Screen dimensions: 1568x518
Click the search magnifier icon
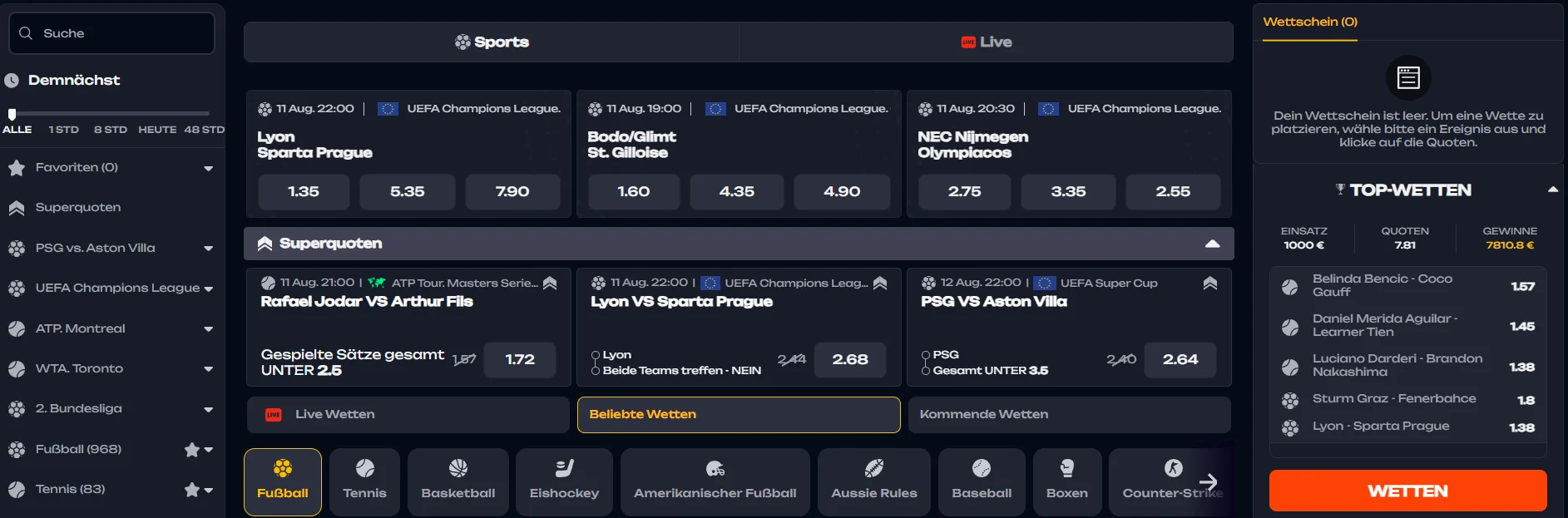tap(26, 33)
